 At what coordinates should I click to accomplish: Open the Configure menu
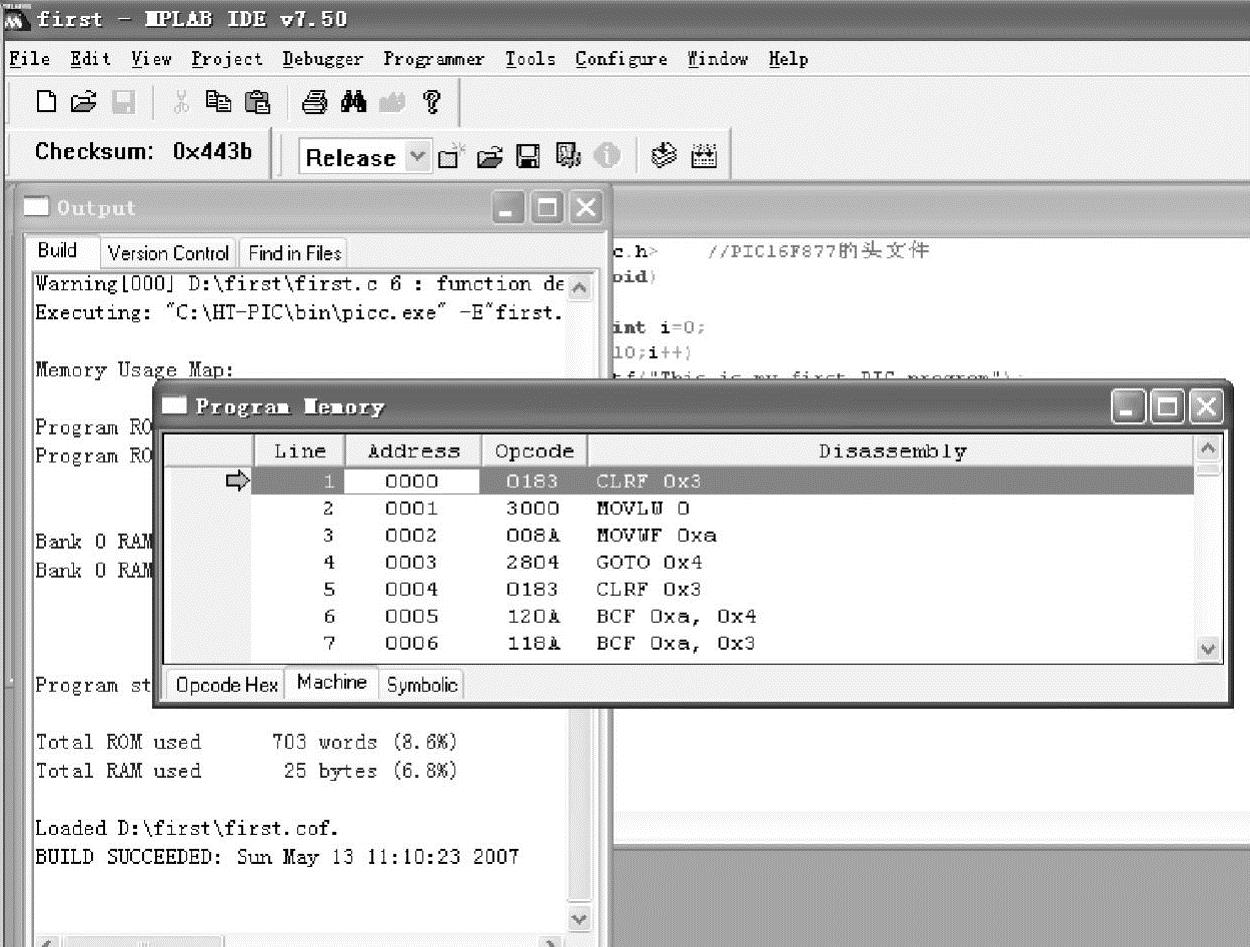621,59
